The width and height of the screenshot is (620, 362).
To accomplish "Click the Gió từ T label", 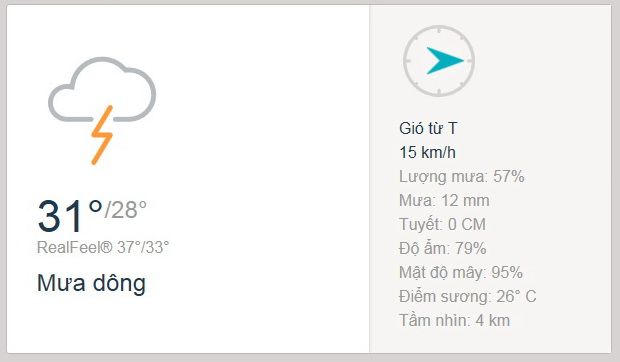I will [x=428, y=128].
